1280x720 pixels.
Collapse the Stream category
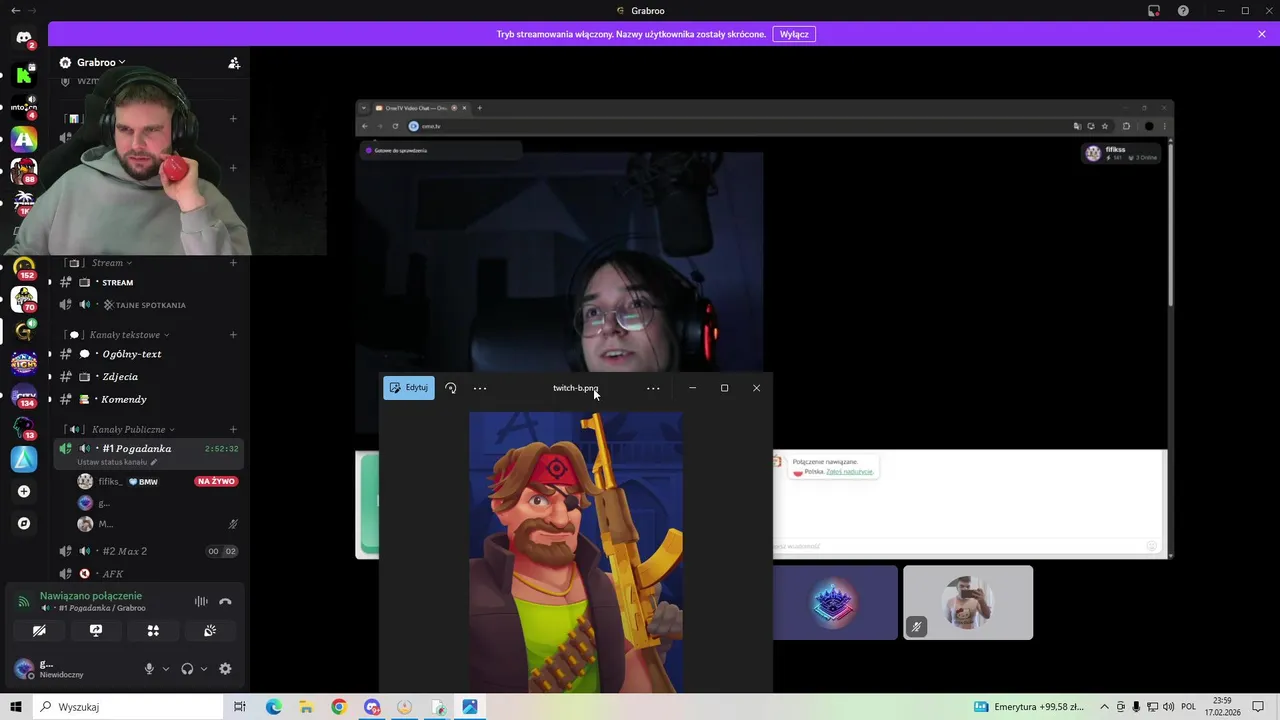tap(110, 263)
